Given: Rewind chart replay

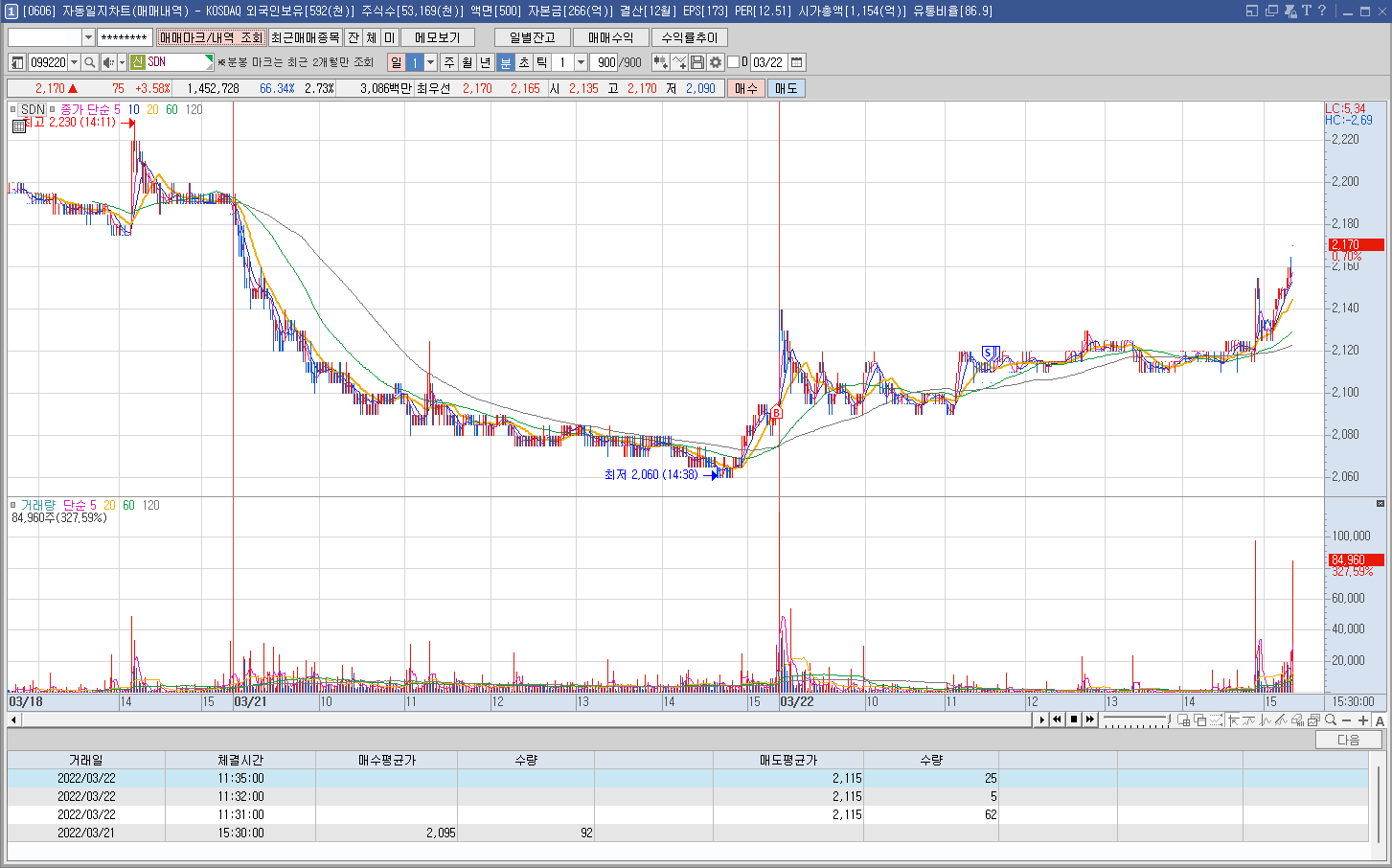Looking at the screenshot, I should coord(1057,720).
